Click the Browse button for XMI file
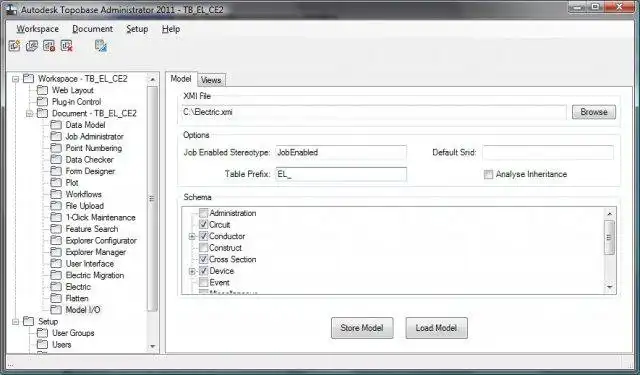The width and height of the screenshot is (640, 375). point(594,112)
